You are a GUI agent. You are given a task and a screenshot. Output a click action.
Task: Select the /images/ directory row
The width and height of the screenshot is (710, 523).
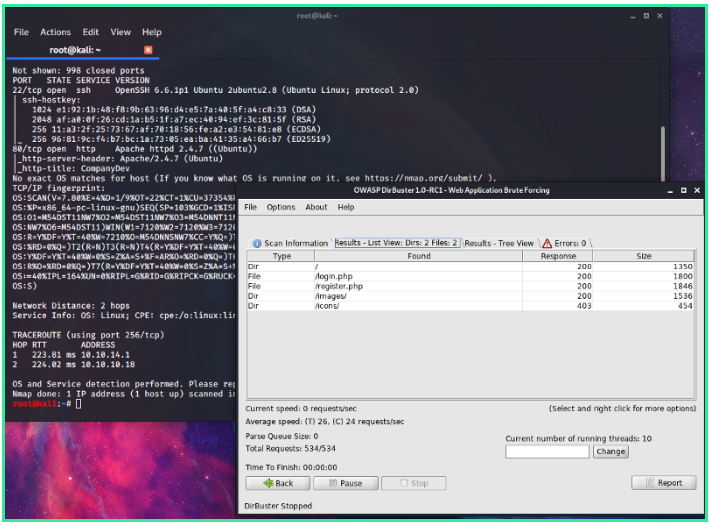click(470, 296)
